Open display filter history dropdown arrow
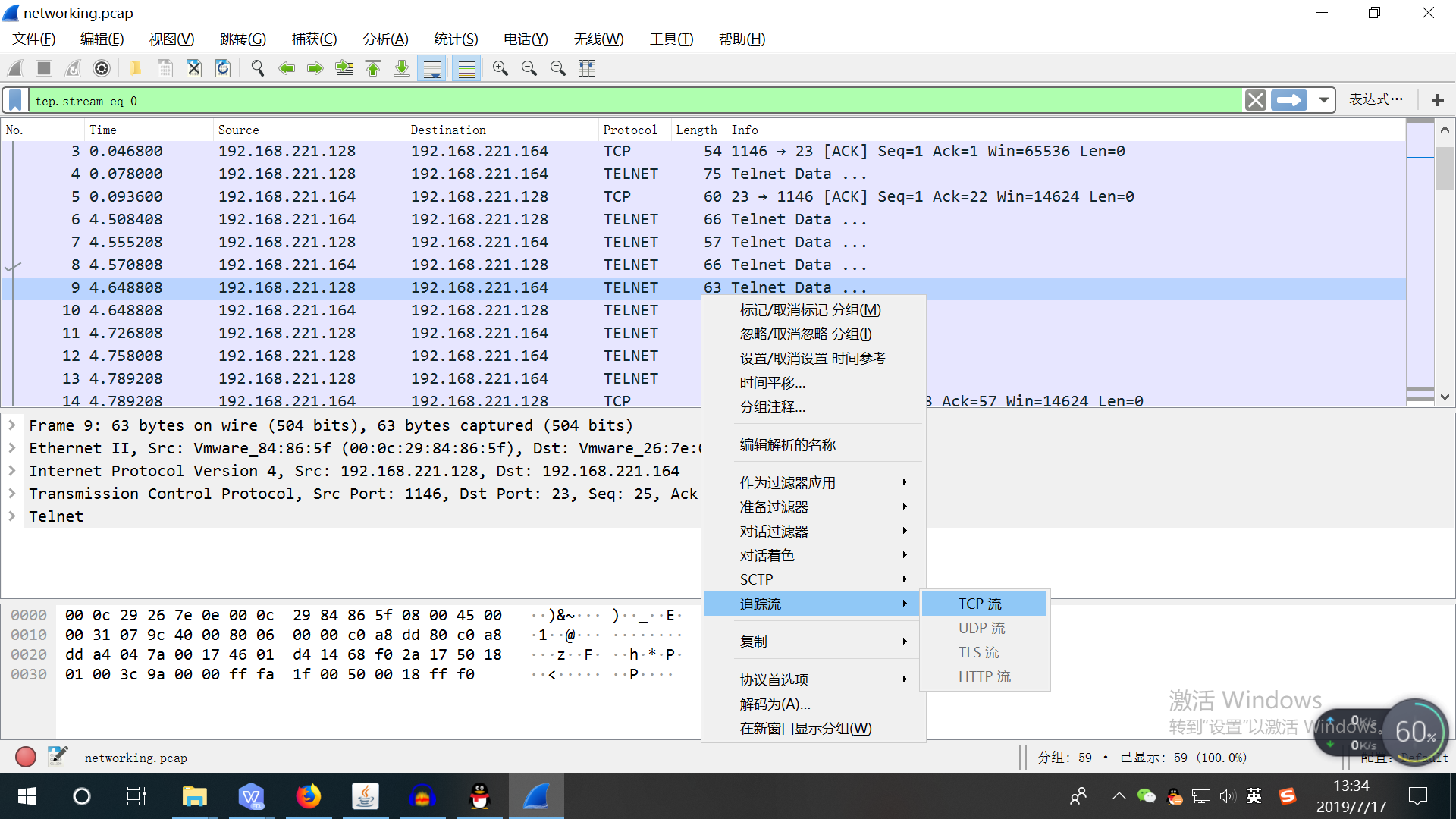 1323,100
